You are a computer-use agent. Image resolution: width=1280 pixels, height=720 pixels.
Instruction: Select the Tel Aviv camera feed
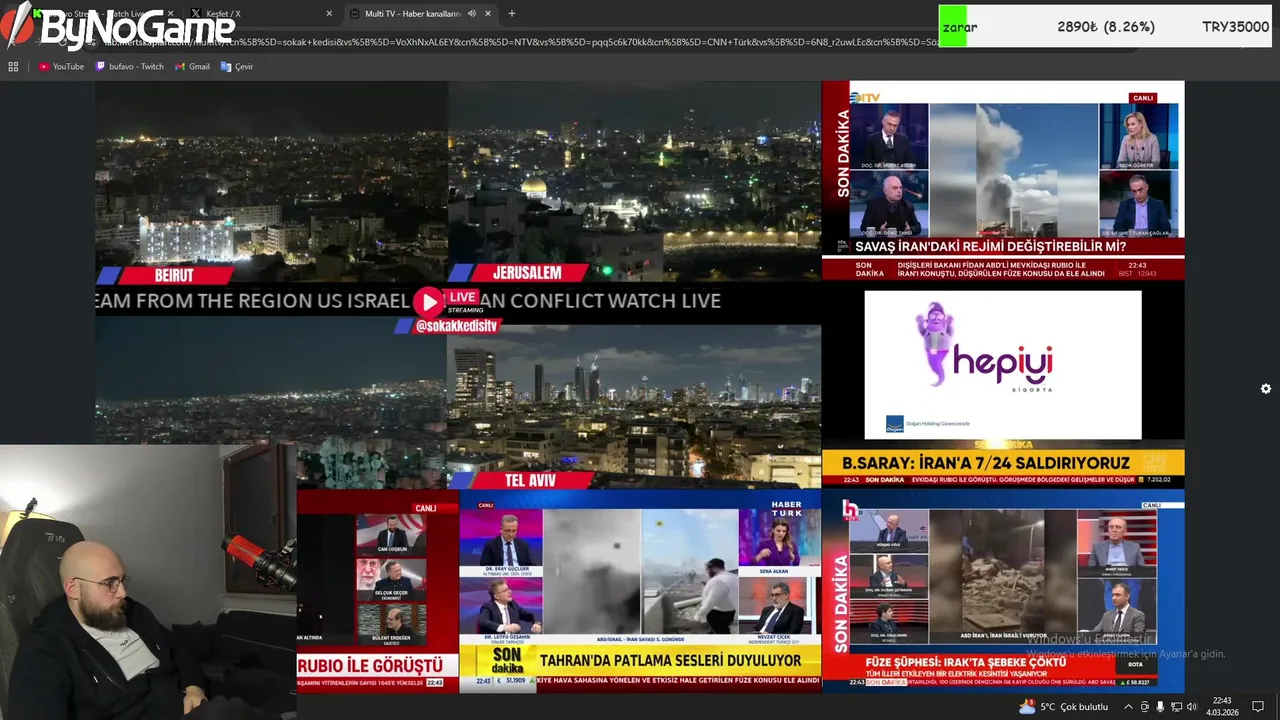coord(634,405)
